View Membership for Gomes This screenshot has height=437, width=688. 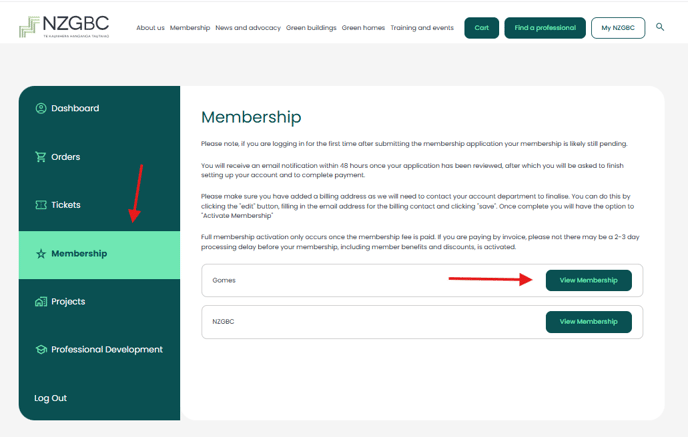(588, 281)
